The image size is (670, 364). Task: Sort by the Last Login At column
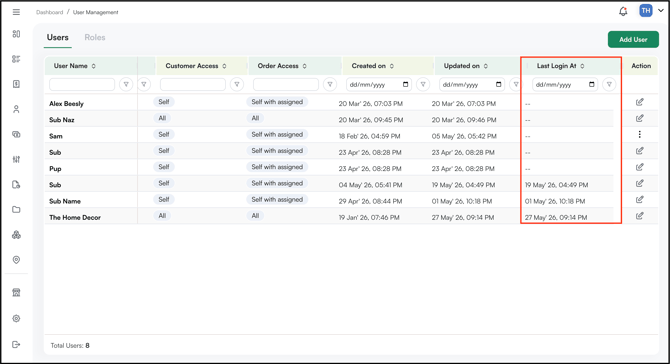pyautogui.click(x=582, y=66)
